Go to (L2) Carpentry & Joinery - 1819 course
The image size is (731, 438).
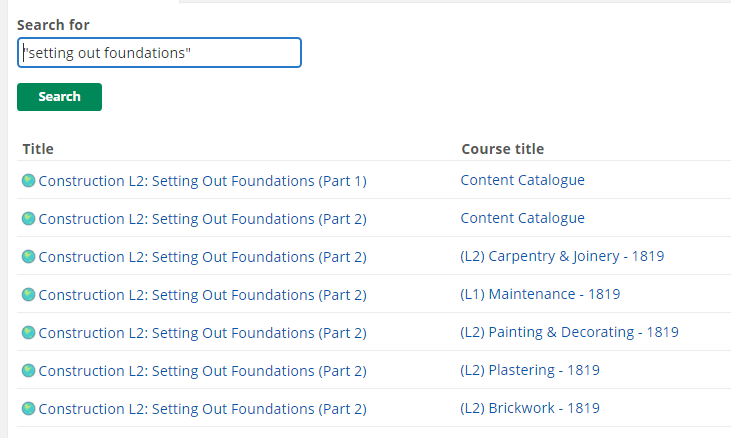(562, 257)
